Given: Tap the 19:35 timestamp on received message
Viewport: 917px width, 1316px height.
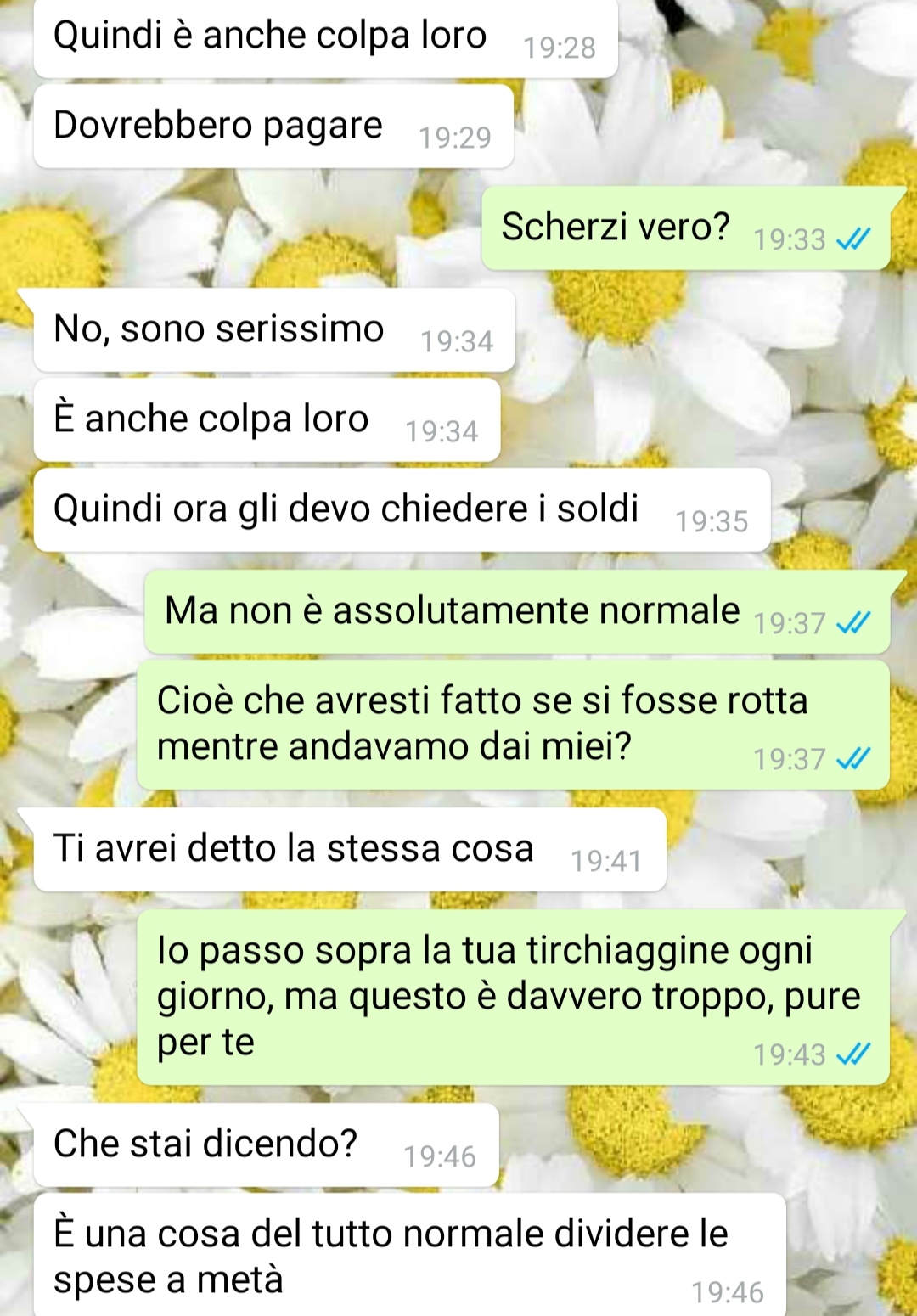Looking at the screenshot, I should tap(712, 521).
